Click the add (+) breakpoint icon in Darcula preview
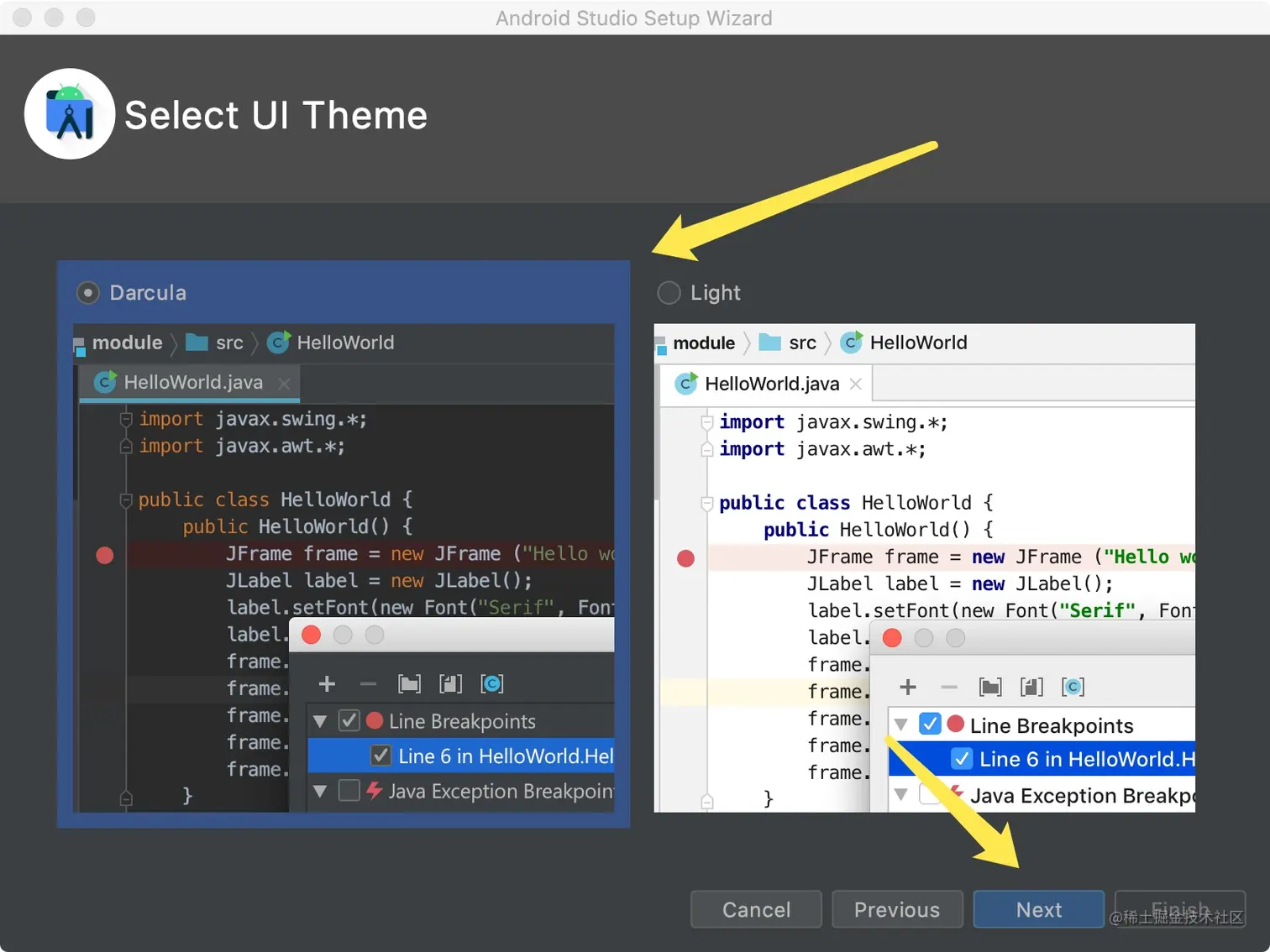The width and height of the screenshot is (1270, 952). [328, 683]
